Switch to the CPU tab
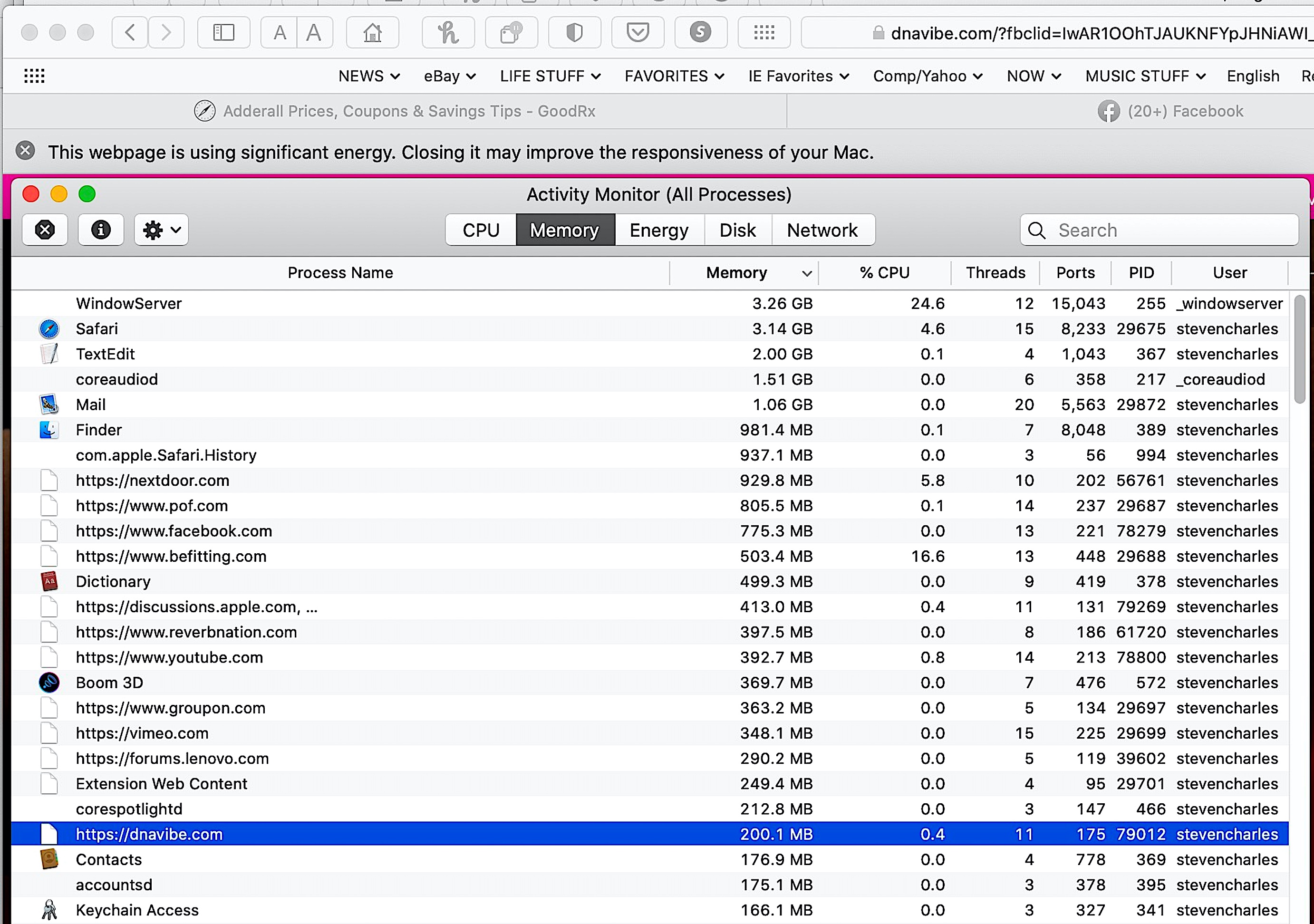Image resolution: width=1314 pixels, height=924 pixels. tap(481, 230)
